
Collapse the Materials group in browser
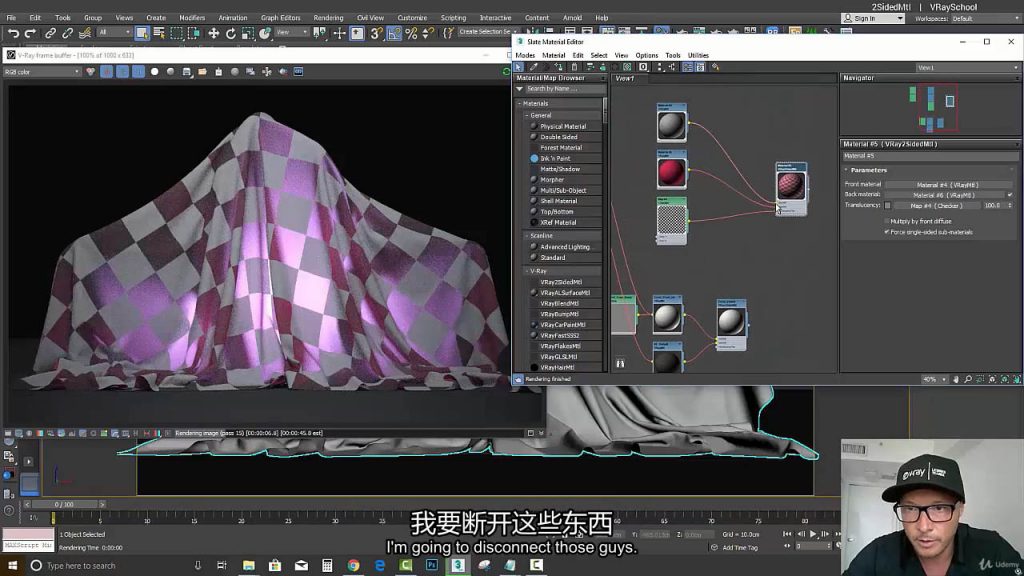click(x=520, y=104)
